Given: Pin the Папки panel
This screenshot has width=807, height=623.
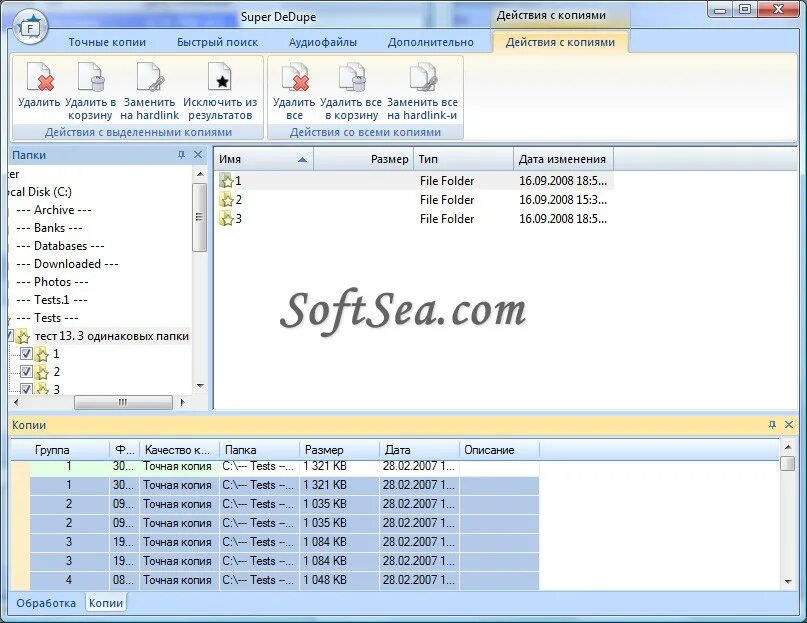Looking at the screenshot, I should pyautogui.click(x=181, y=154).
